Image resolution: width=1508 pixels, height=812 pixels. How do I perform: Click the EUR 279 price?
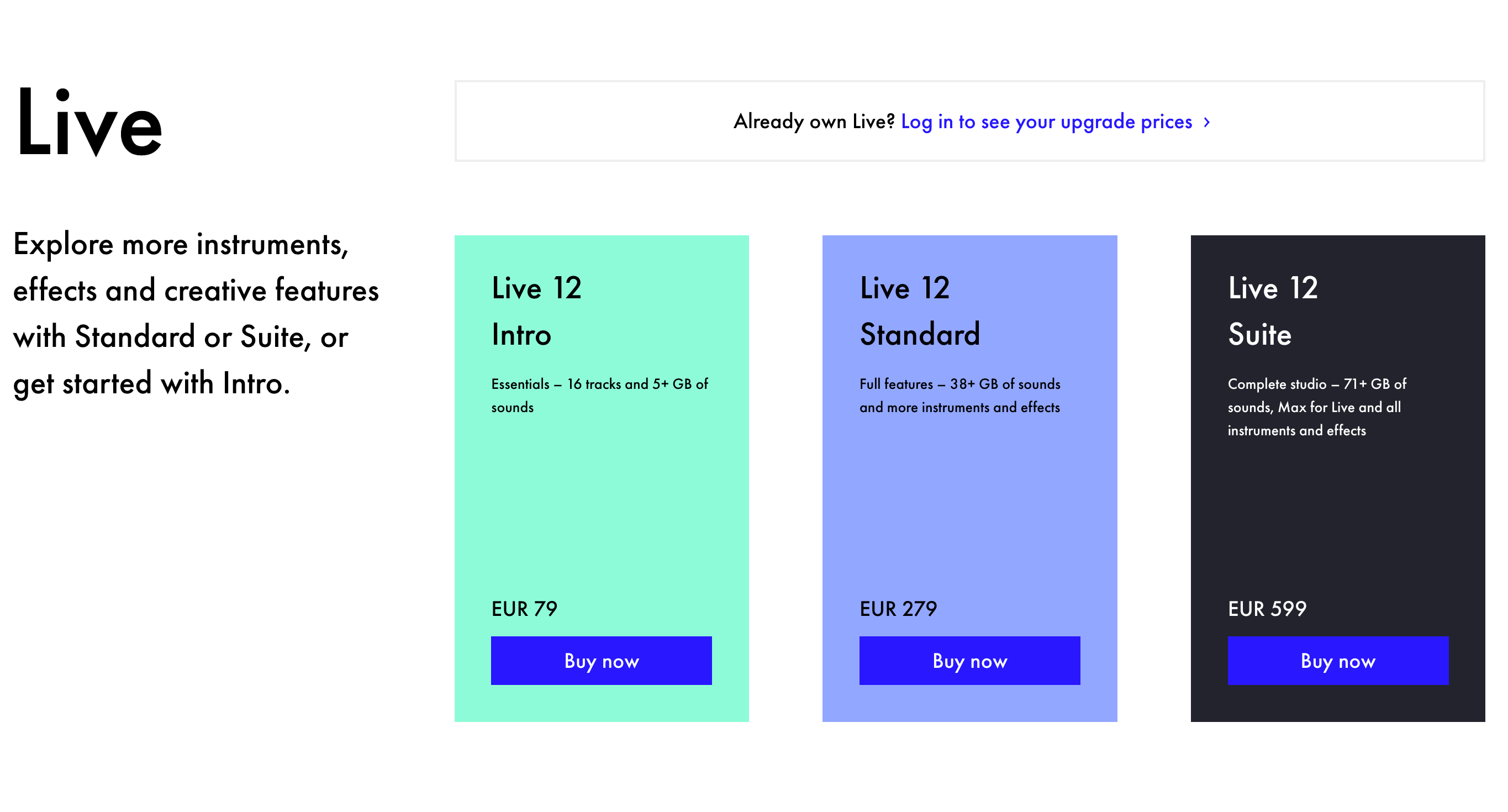(898, 609)
